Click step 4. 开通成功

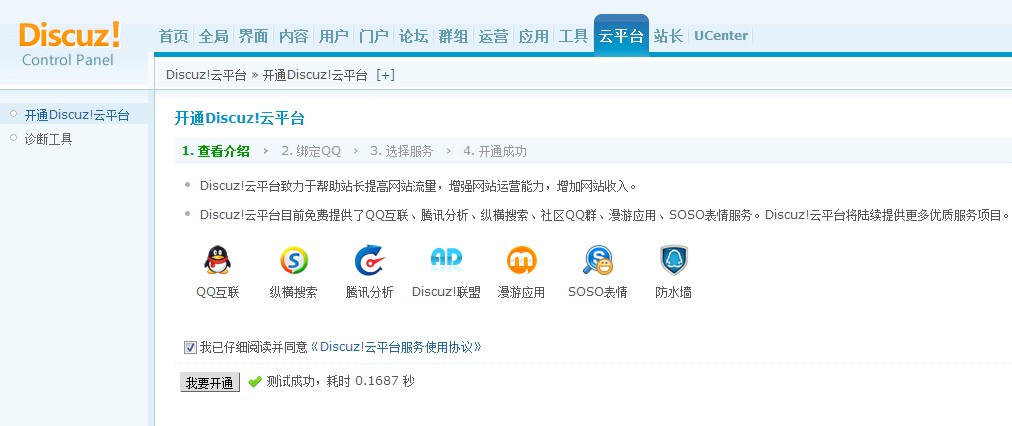pos(495,151)
